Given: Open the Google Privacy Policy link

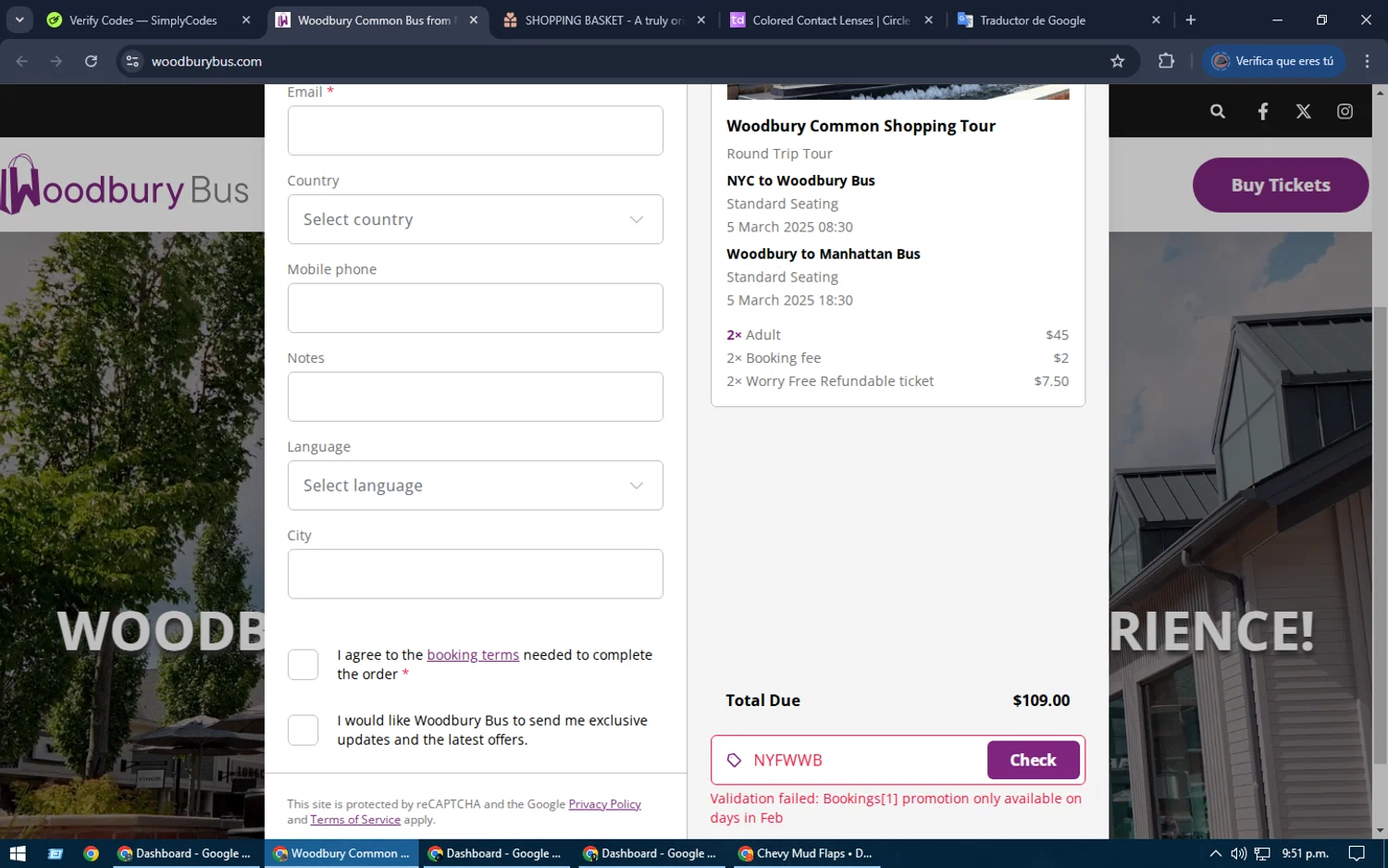Looking at the screenshot, I should 604,804.
